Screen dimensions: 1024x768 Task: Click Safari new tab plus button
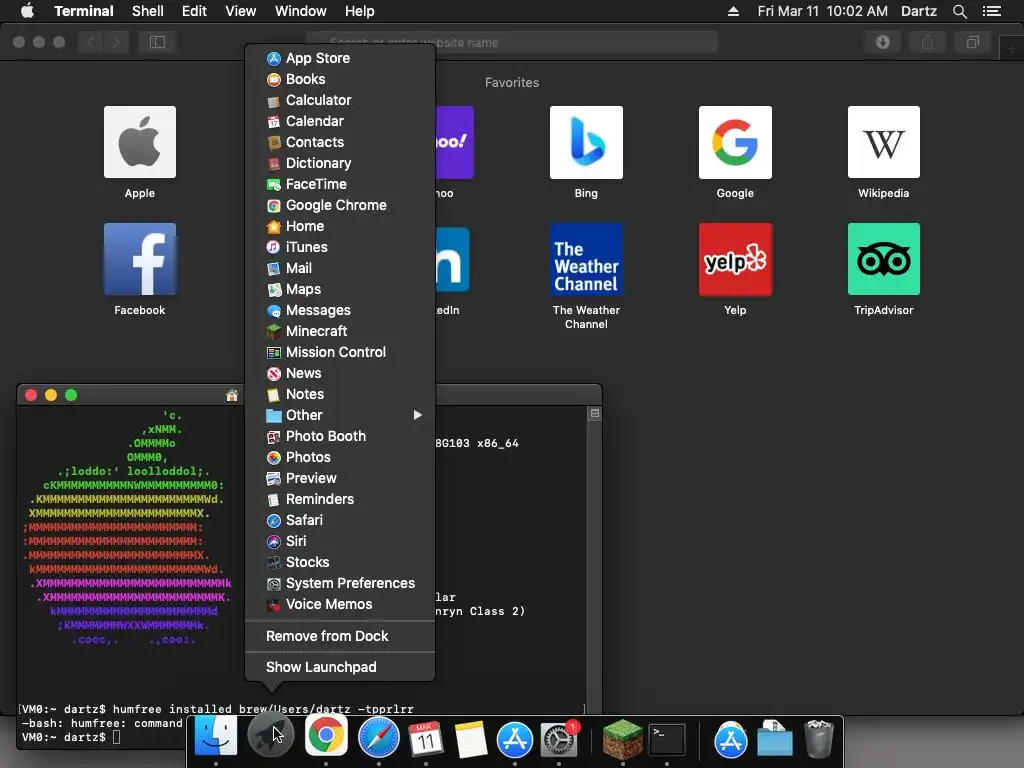pyautogui.click(x=1012, y=50)
